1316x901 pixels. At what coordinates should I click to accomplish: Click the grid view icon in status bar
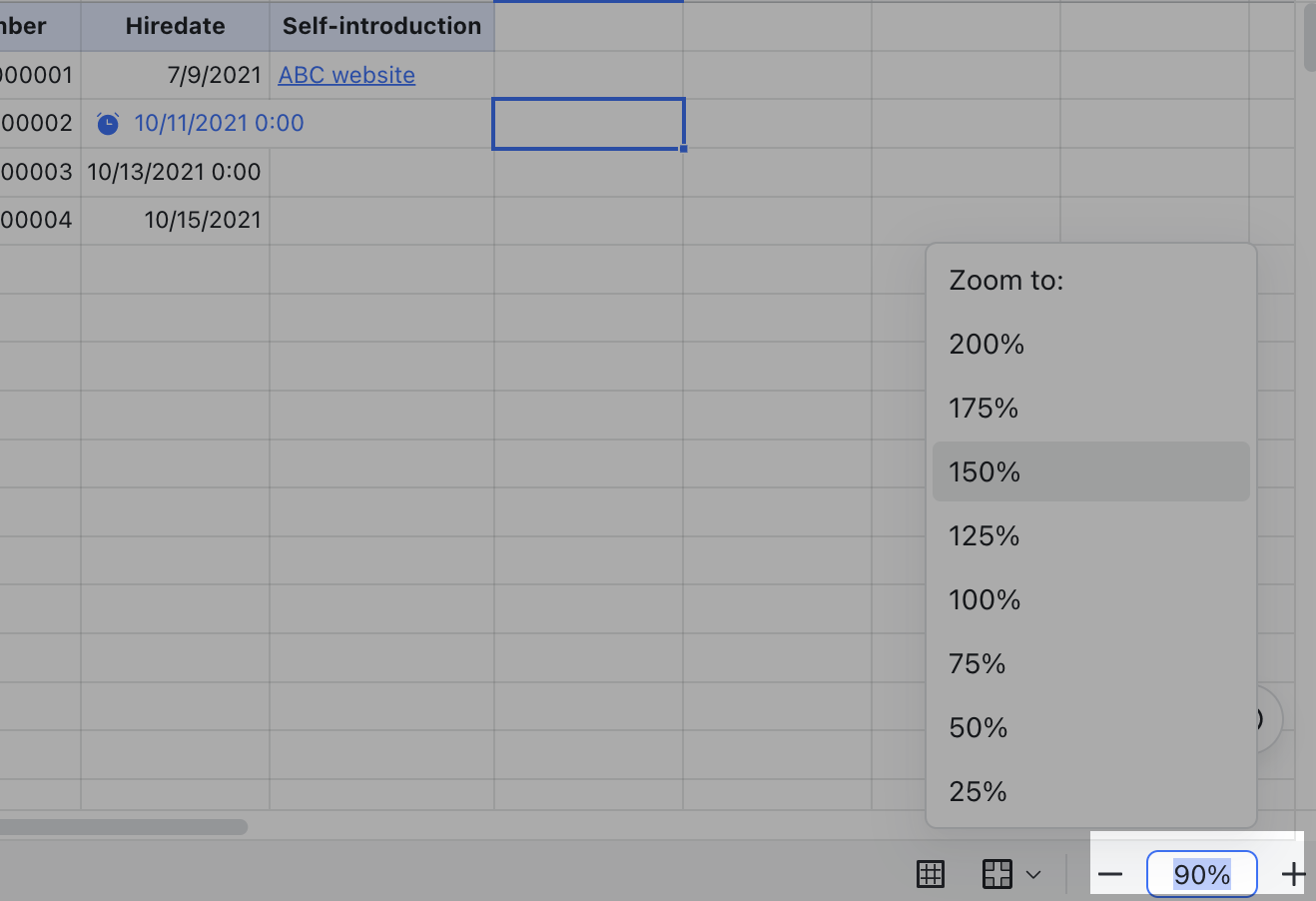931,874
